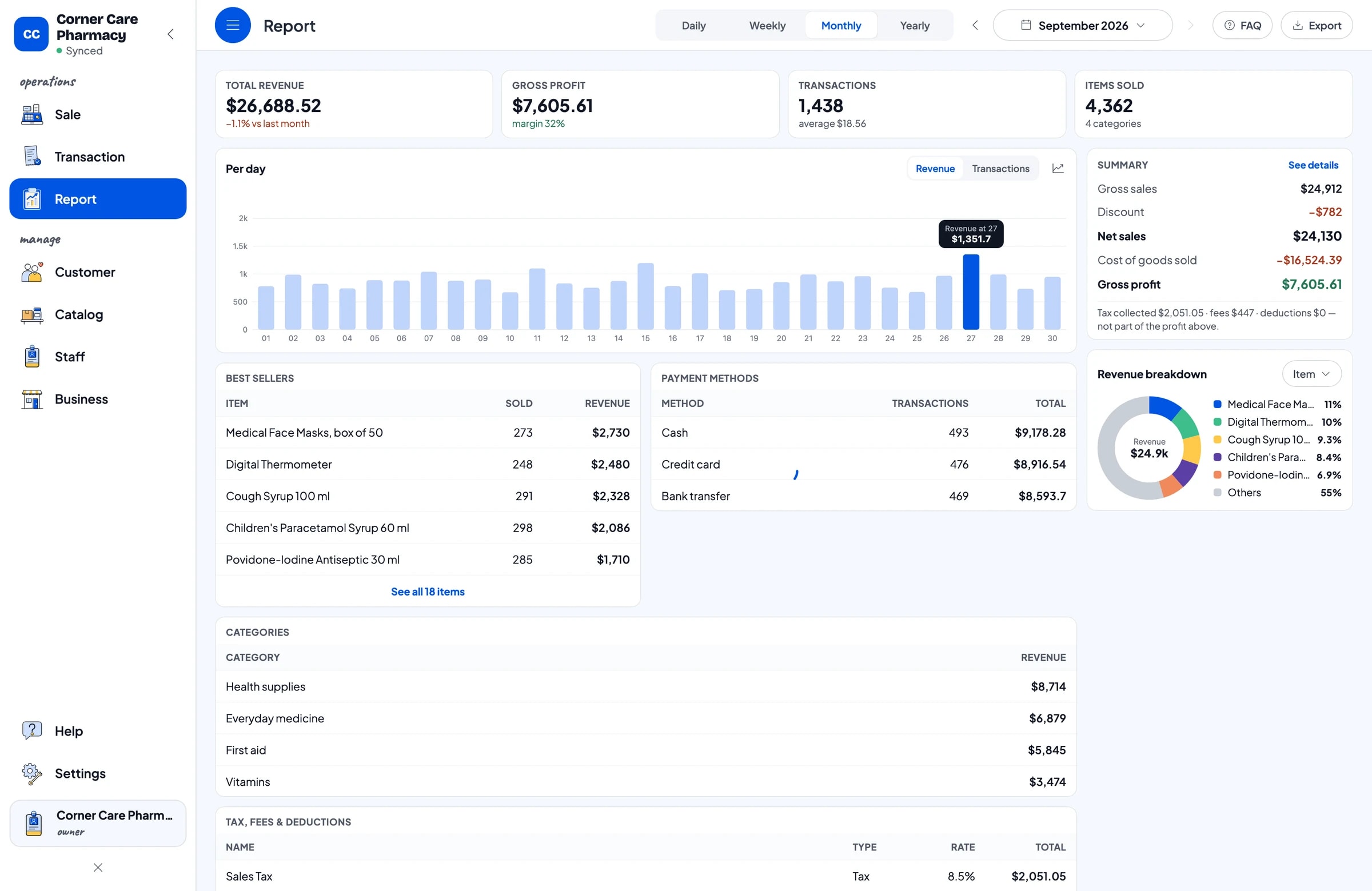Click the blue hamburger menu button
This screenshot has width=1372, height=891.
[x=233, y=25]
